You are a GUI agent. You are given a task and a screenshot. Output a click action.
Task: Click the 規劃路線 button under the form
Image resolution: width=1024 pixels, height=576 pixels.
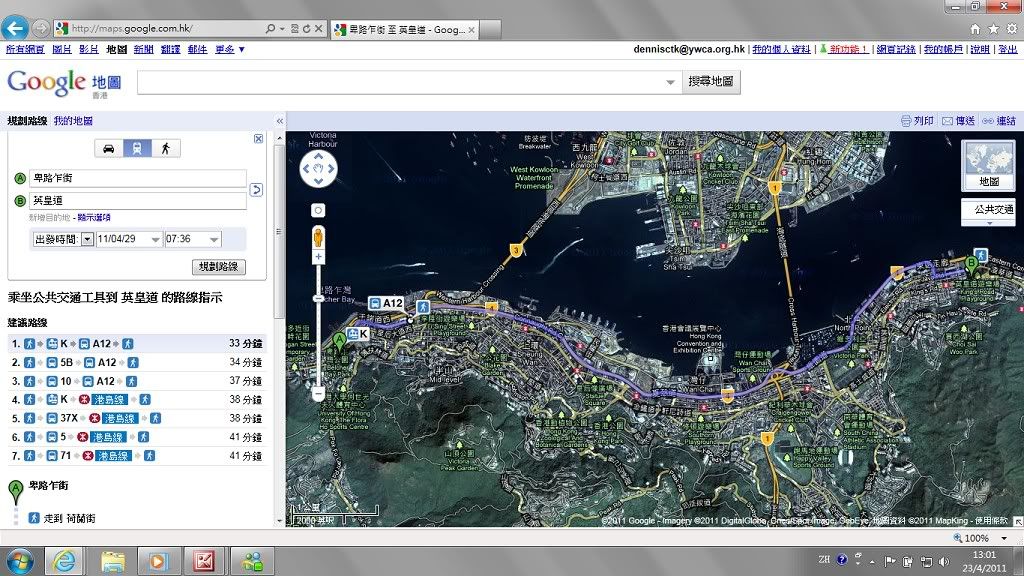219,266
